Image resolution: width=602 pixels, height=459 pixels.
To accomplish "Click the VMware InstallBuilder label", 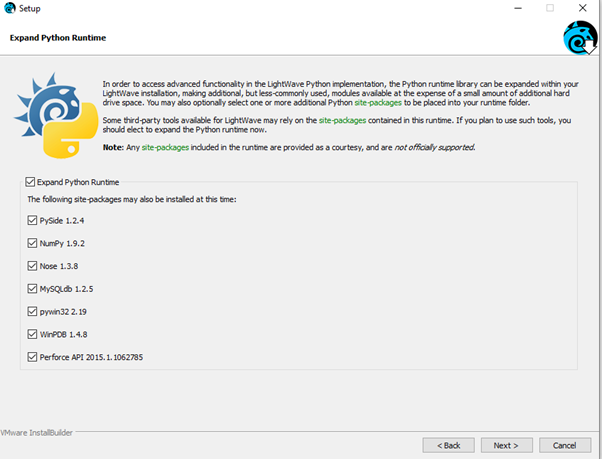I will (x=36, y=433).
